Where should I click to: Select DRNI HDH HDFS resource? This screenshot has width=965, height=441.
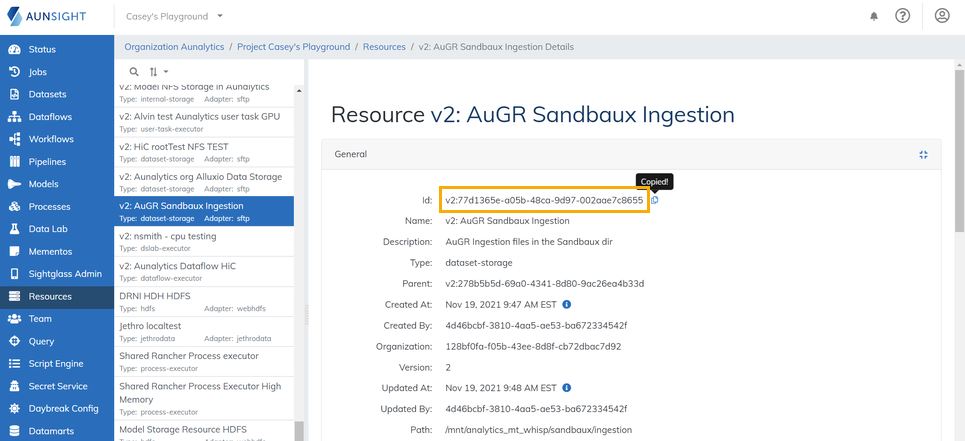coord(204,301)
